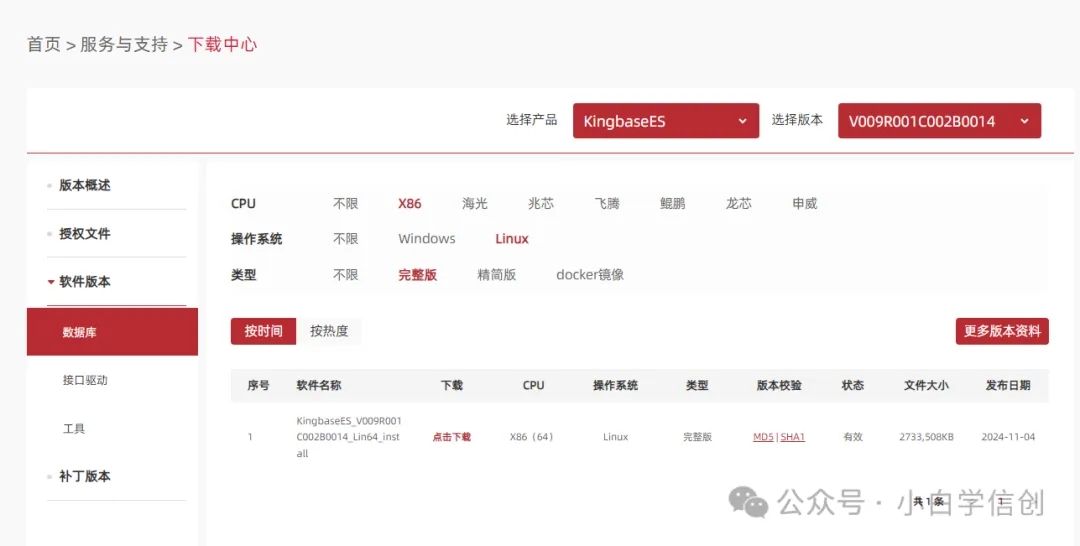
Task: Open the MD5 checksum link
Action: 763,437
